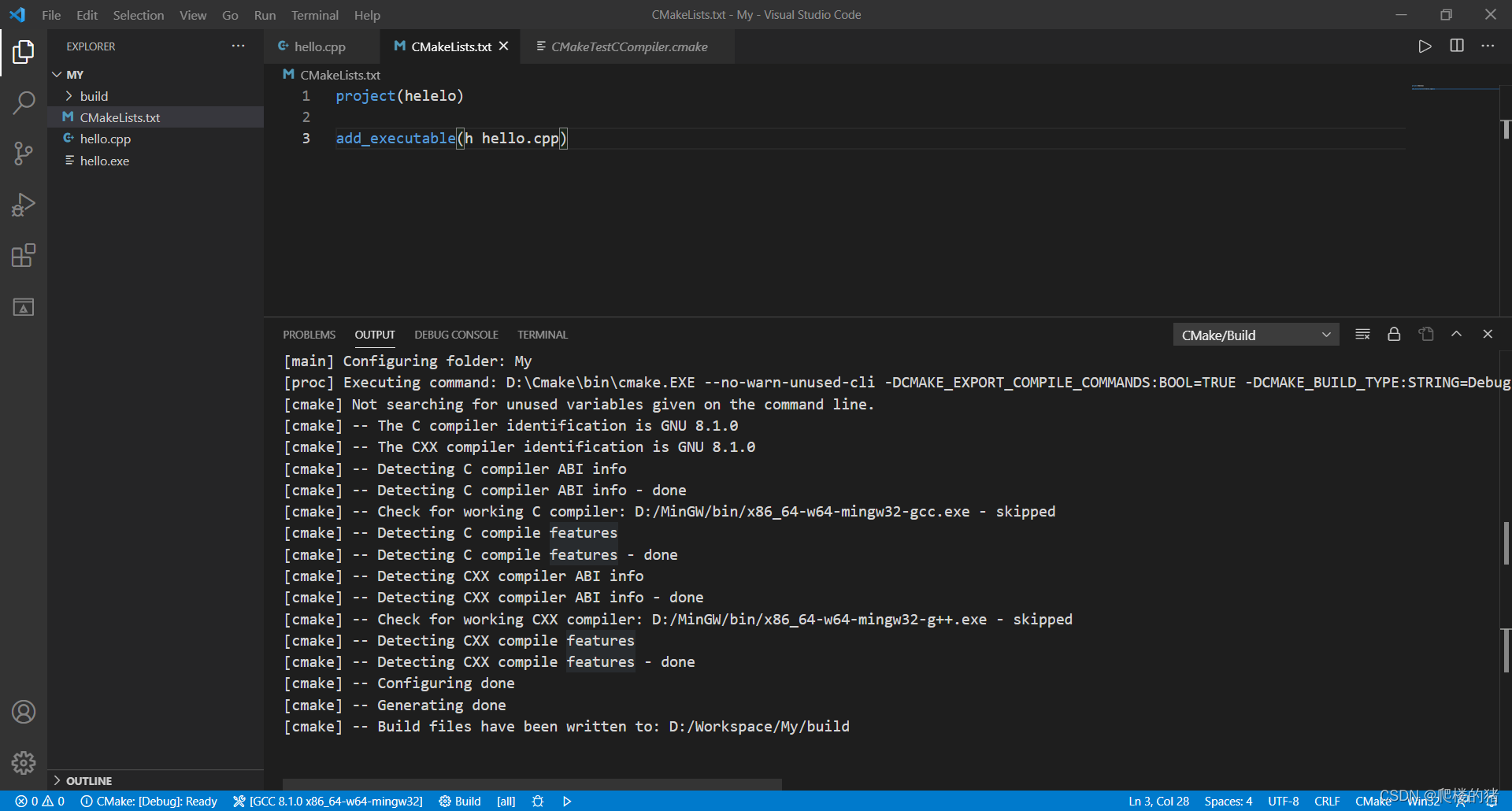Open editor More Actions ellipsis
1512x811 pixels.
point(1488,46)
